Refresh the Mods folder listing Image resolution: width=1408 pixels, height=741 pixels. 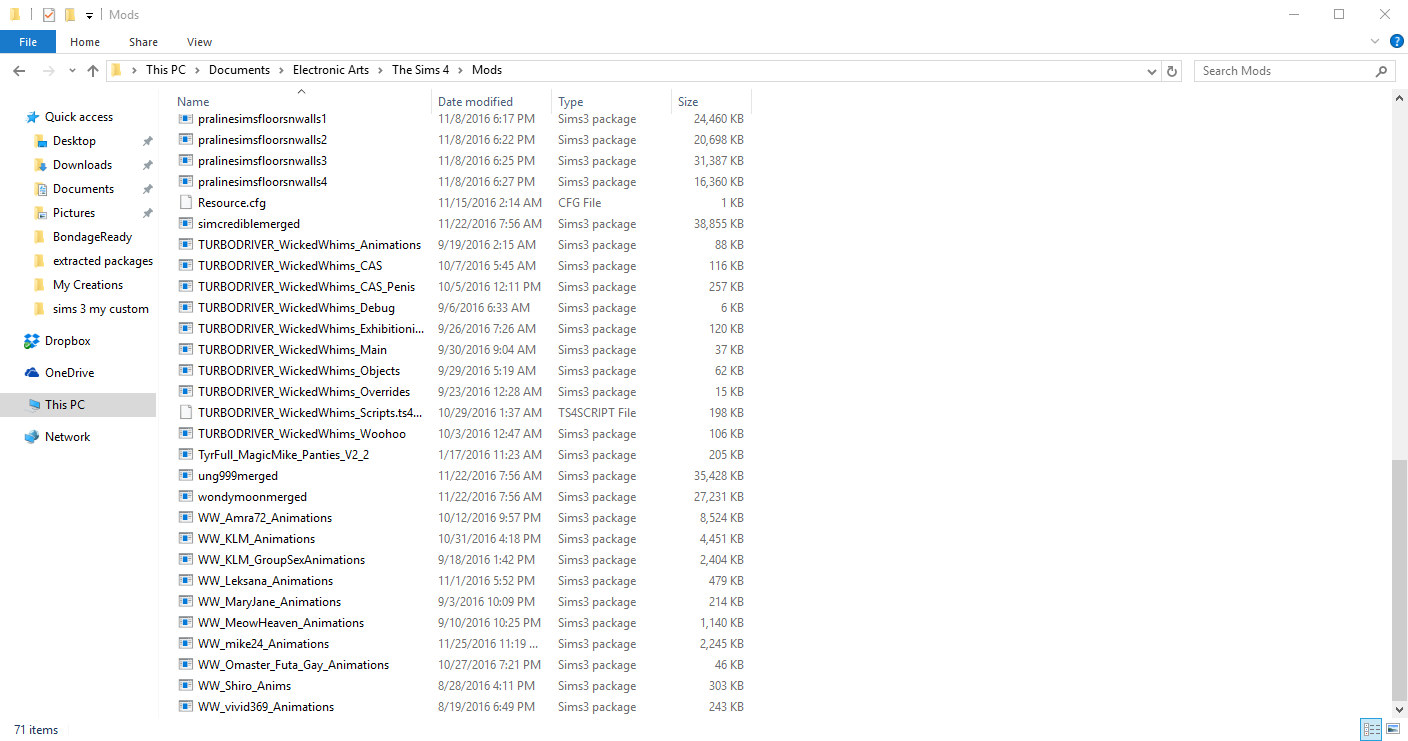(1173, 71)
